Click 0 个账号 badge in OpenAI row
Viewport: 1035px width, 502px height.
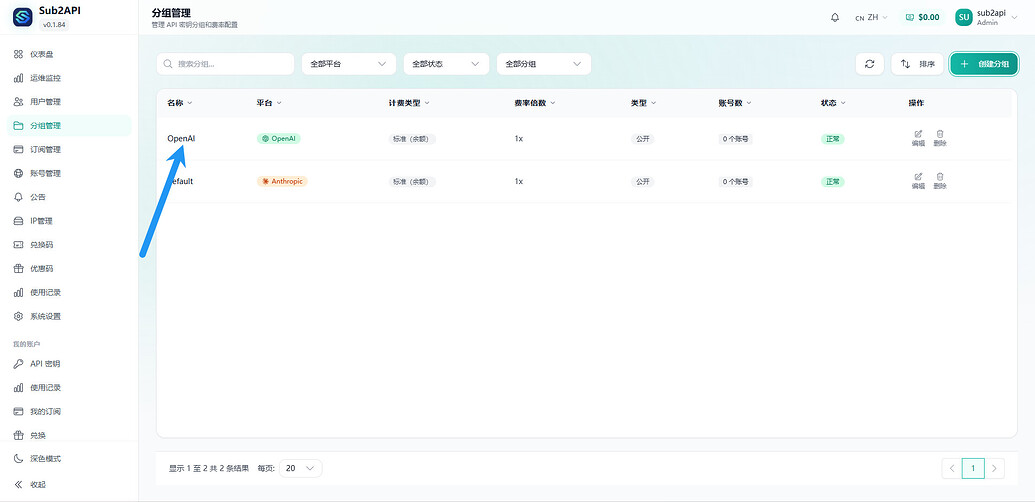pos(736,139)
